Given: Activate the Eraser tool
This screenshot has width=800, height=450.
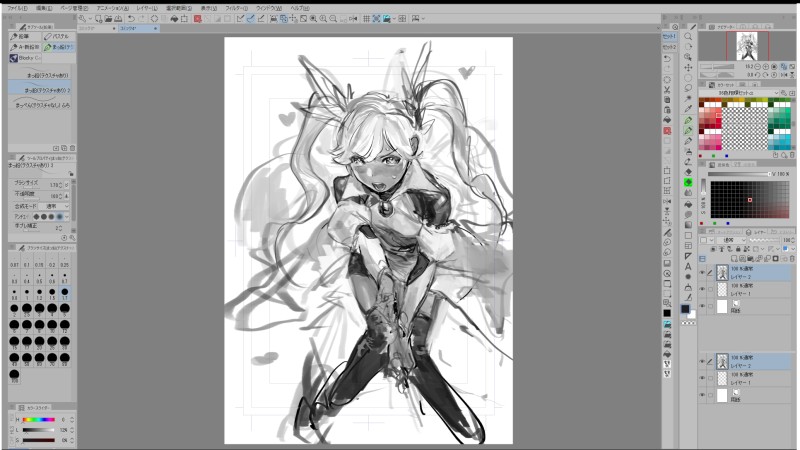Looking at the screenshot, I should [688, 172].
